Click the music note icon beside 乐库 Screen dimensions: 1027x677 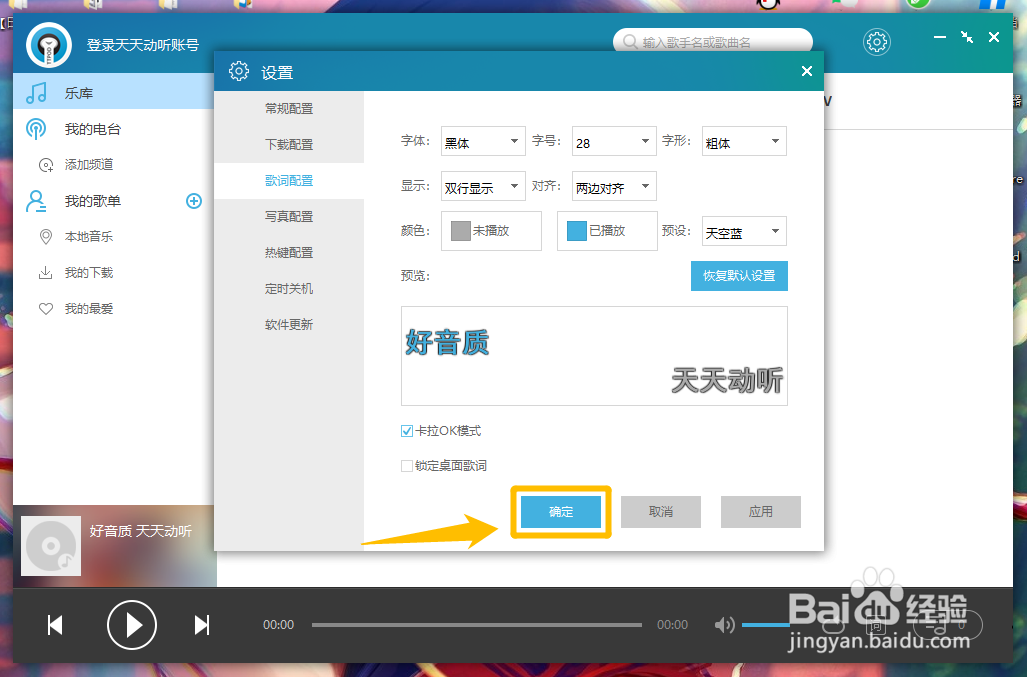(x=37, y=92)
